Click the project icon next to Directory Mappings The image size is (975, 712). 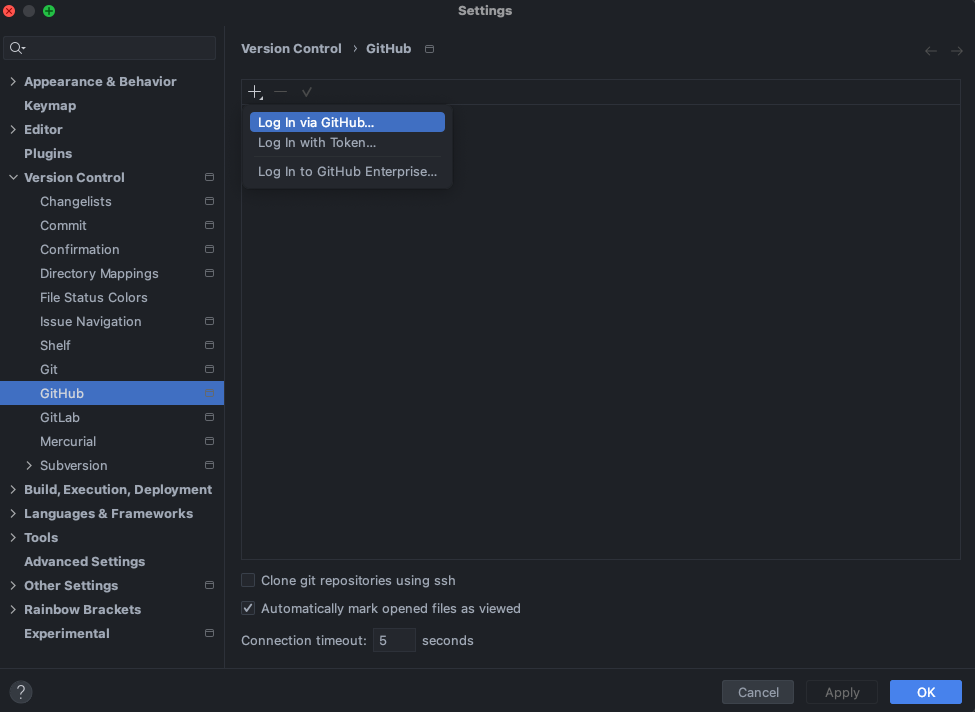pyautogui.click(x=210, y=273)
